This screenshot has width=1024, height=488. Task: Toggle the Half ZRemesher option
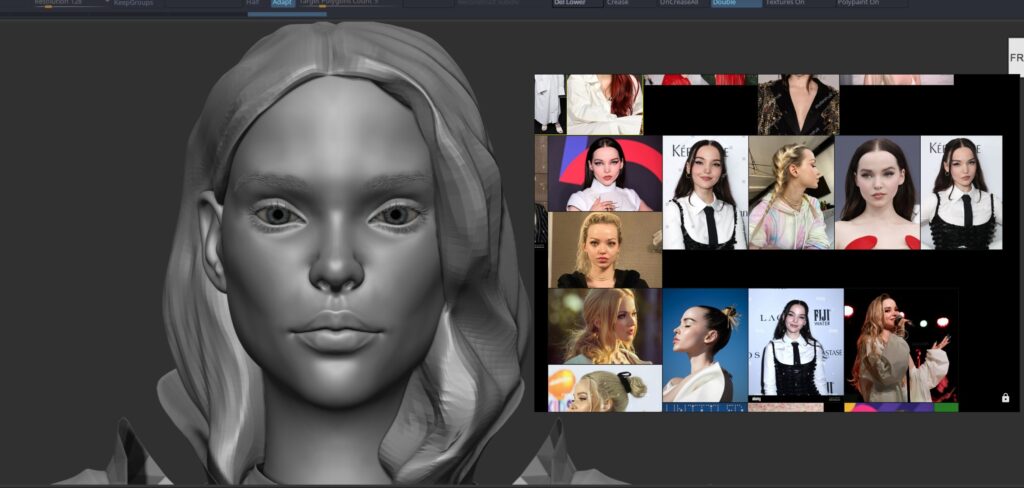(x=253, y=3)
